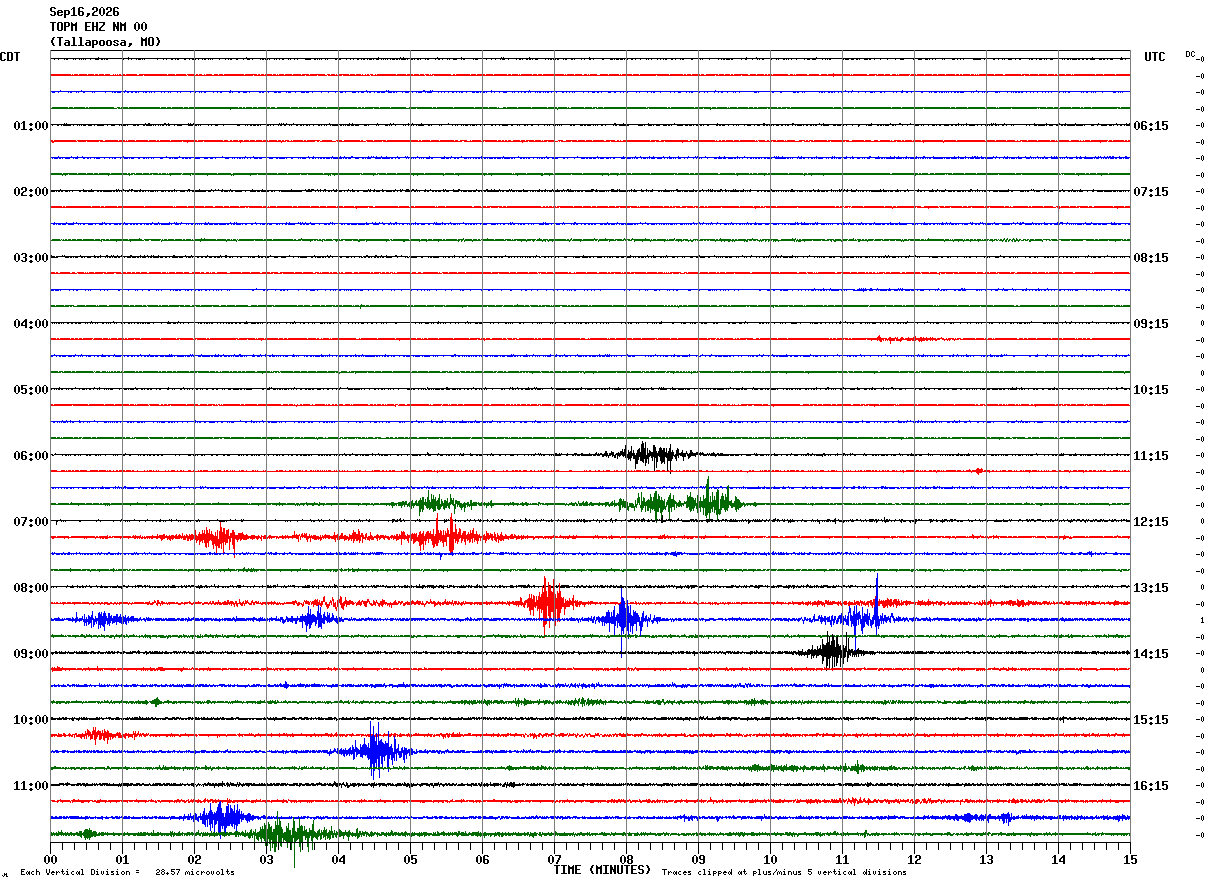
Task: Select the big red event near minute 7
Action: click(546, 603)
